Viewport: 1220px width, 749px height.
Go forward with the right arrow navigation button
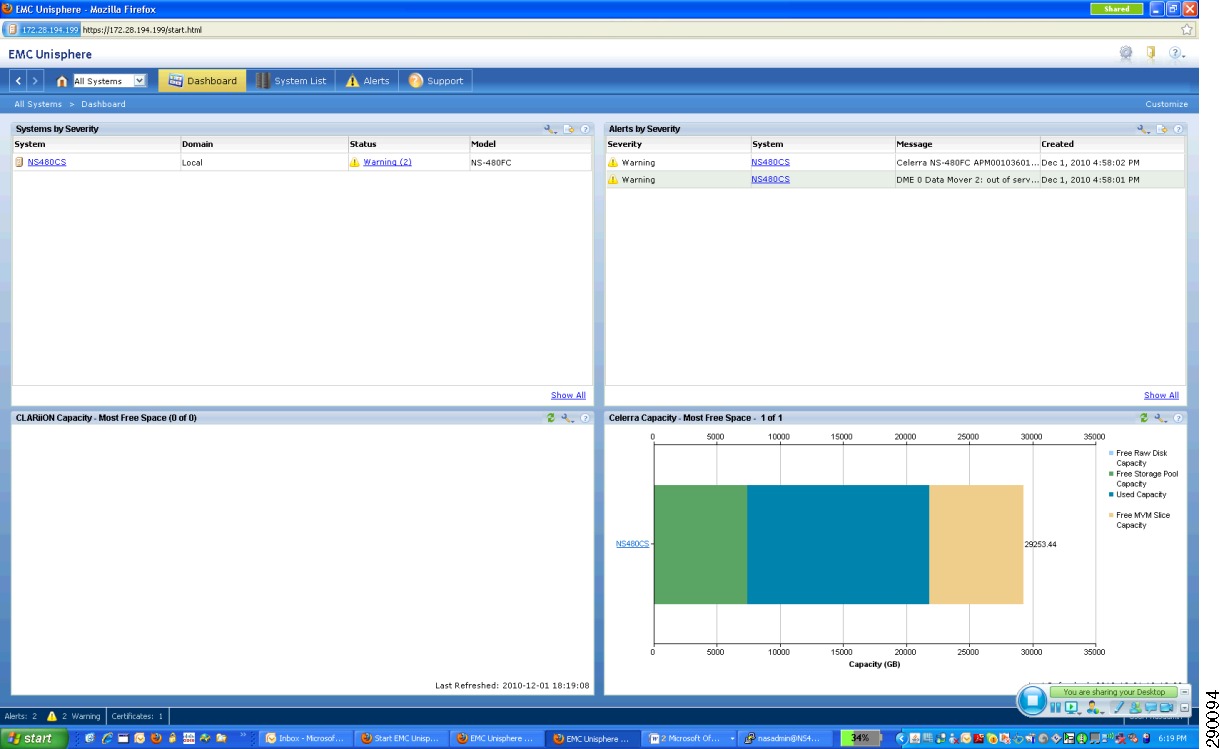[x=35, y=80]
